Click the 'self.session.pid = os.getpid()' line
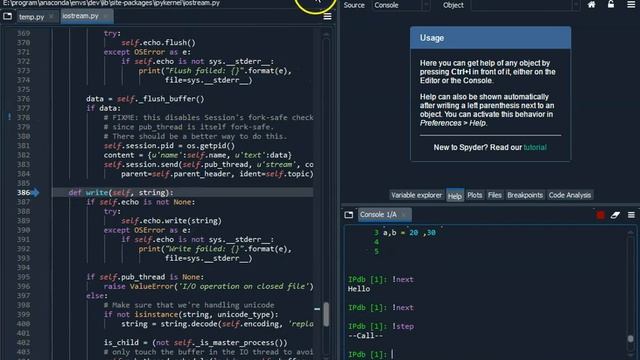The image size is (640, 360). click(x=169, y=146)
